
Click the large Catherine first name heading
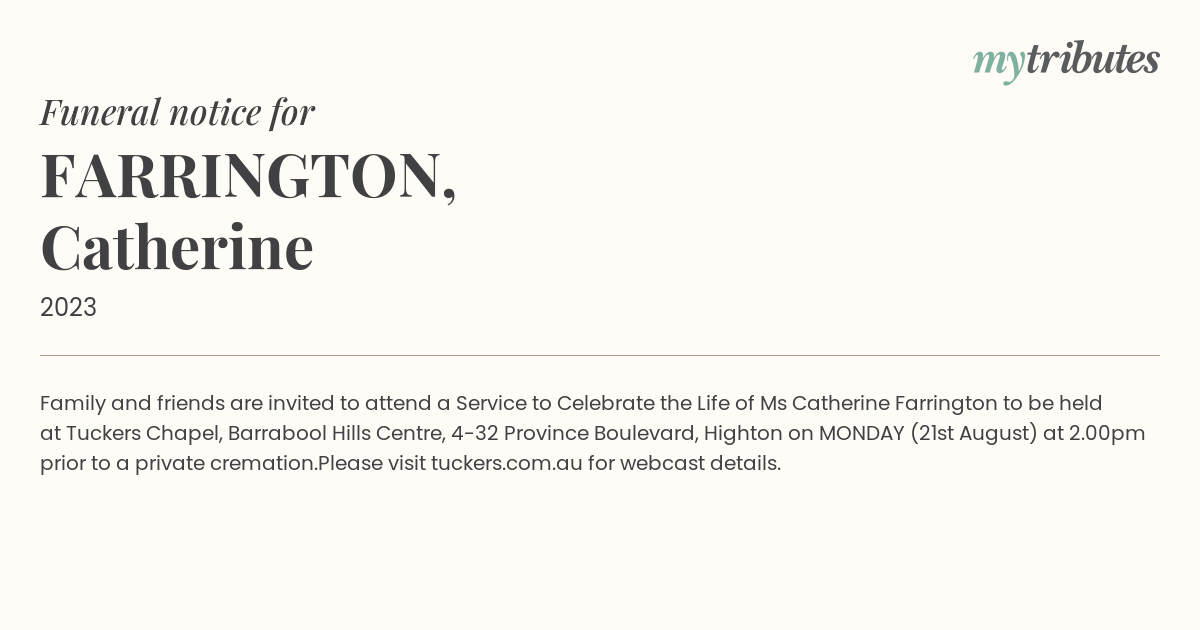click(177, 247)
